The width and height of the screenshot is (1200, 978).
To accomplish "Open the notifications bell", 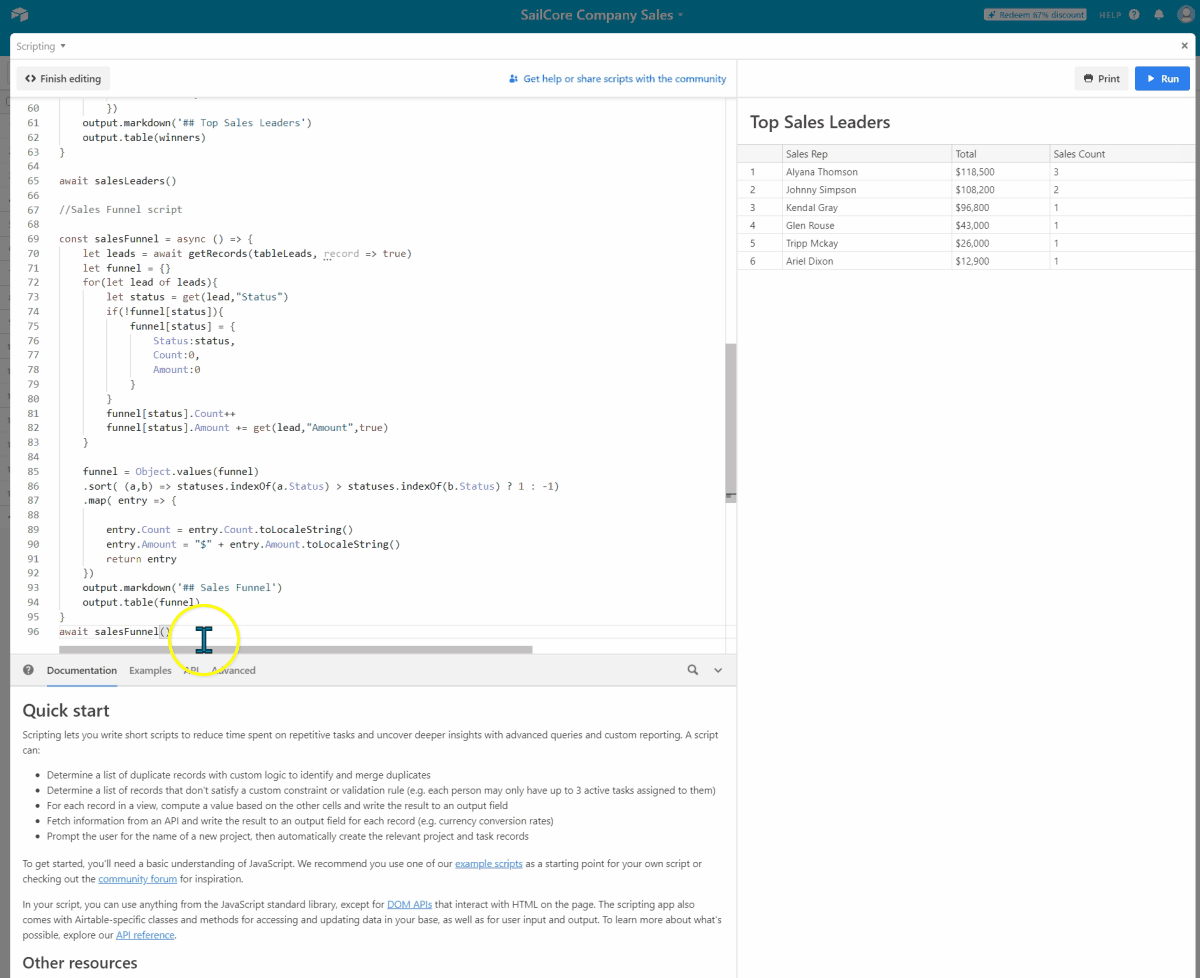I will [1159, 15].
